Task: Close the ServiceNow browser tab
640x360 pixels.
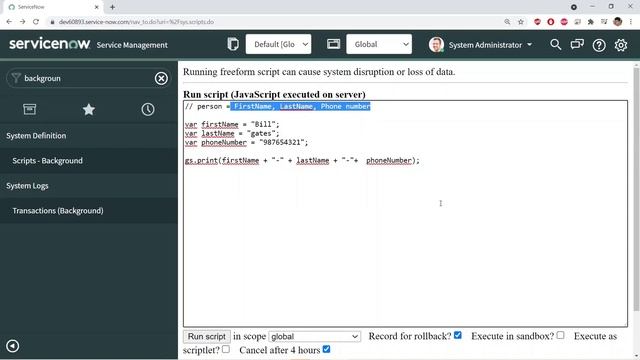Action: tap(97, 7)
